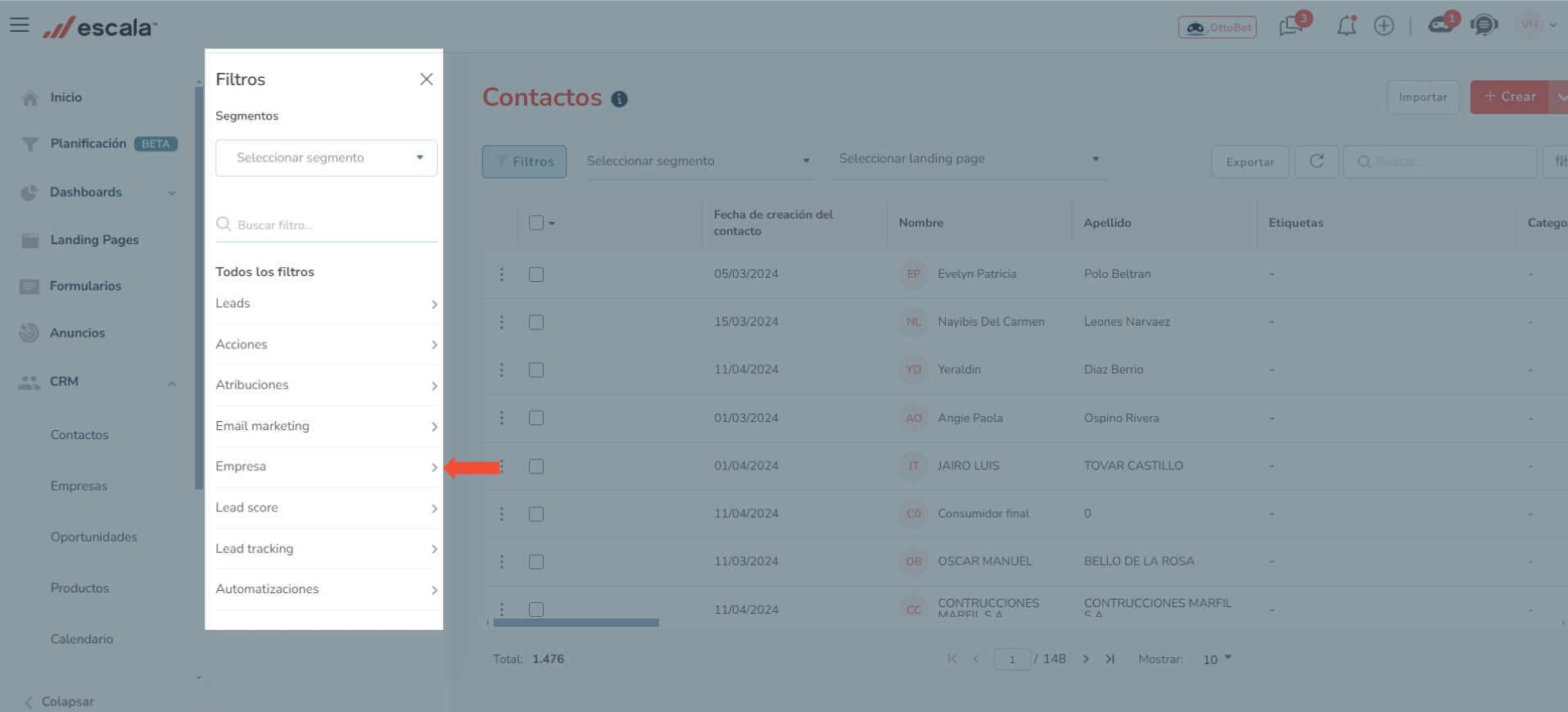
Task: Expand the Leads filter group
Action: click(326, 304)
